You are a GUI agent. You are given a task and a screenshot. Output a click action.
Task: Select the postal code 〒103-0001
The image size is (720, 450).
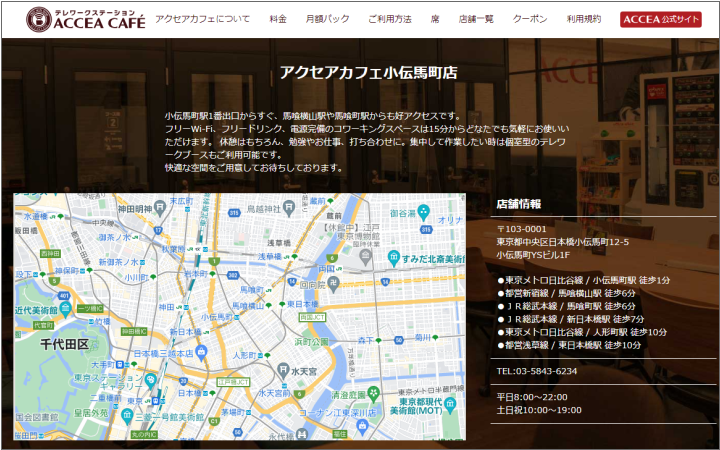(522, 229)
